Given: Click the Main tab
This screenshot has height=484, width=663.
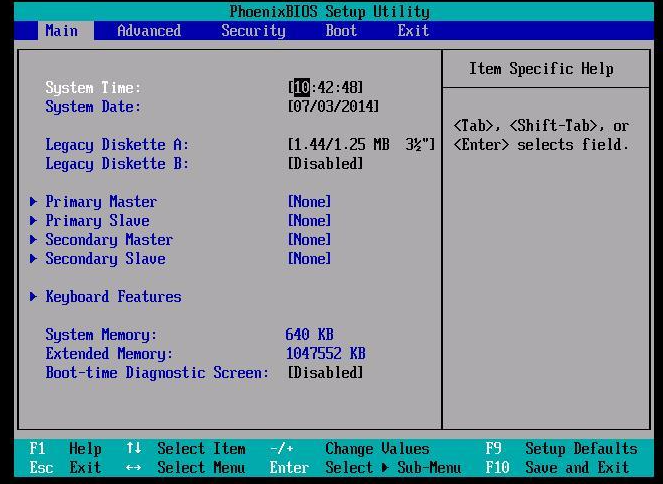Looking at the screenshot, I should [x=61, y=30].
